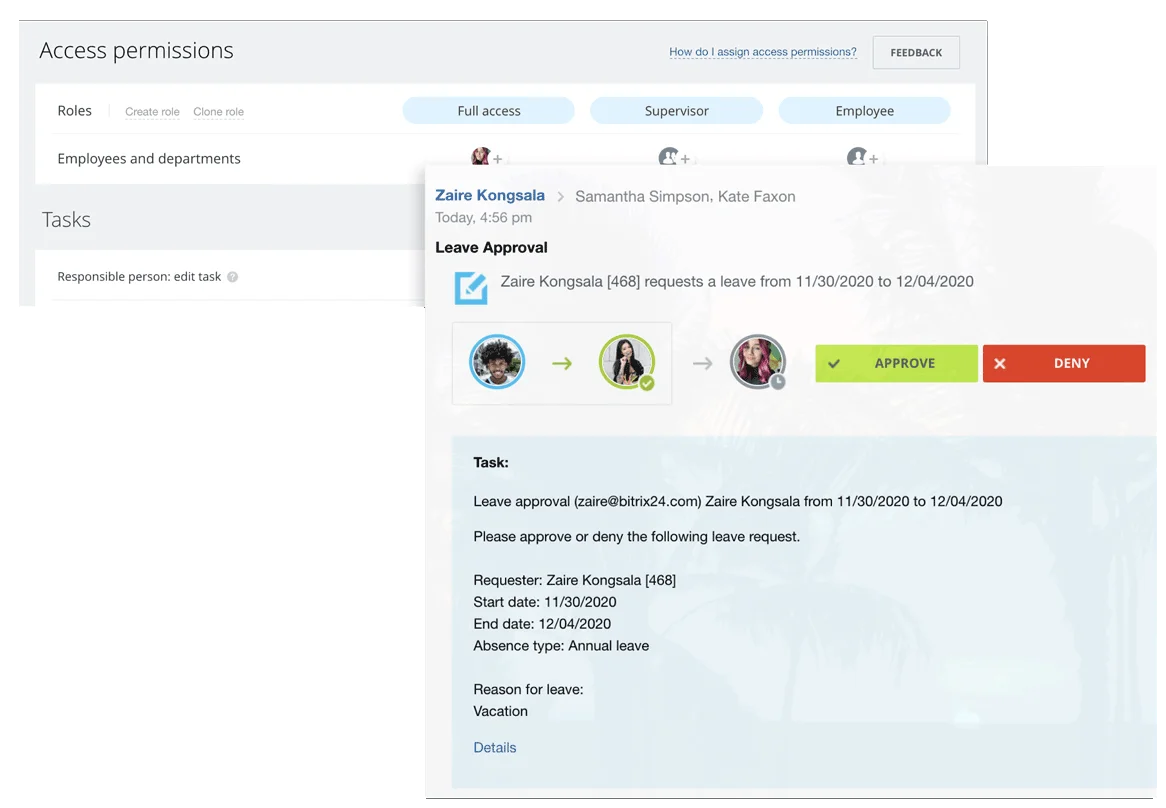The height and width of the screenshot is (808, 1166).
Task: Click 'Responsible person: edit task' row
Action: [x=139, y=277]
